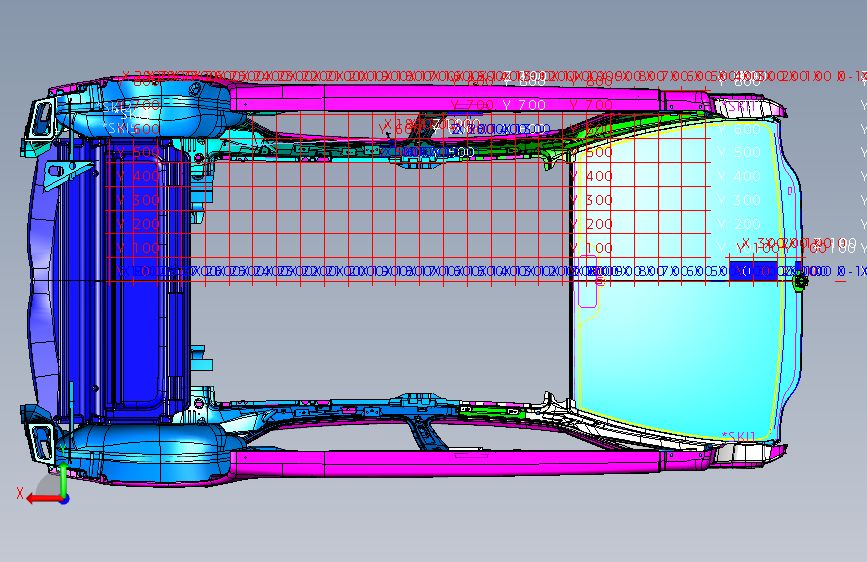Click the green Y axis of the coordinate triad
Image resolution: width=867 pixels, height=562 pixels.
point(64,480)
